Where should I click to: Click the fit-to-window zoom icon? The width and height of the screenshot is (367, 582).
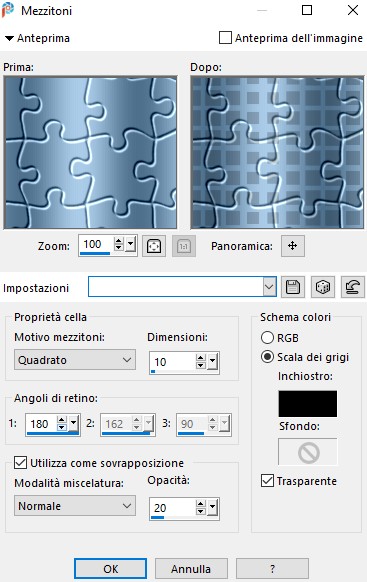point(154,246)
